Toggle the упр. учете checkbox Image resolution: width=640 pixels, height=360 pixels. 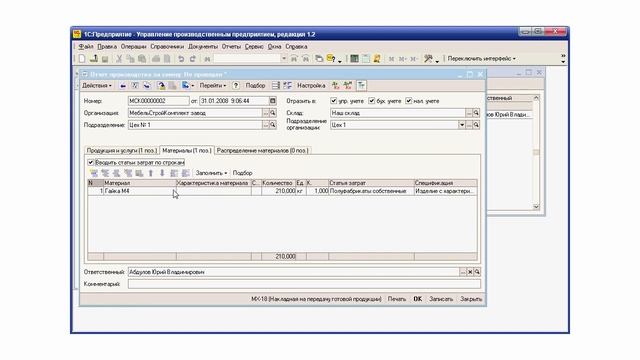[333, 101]
